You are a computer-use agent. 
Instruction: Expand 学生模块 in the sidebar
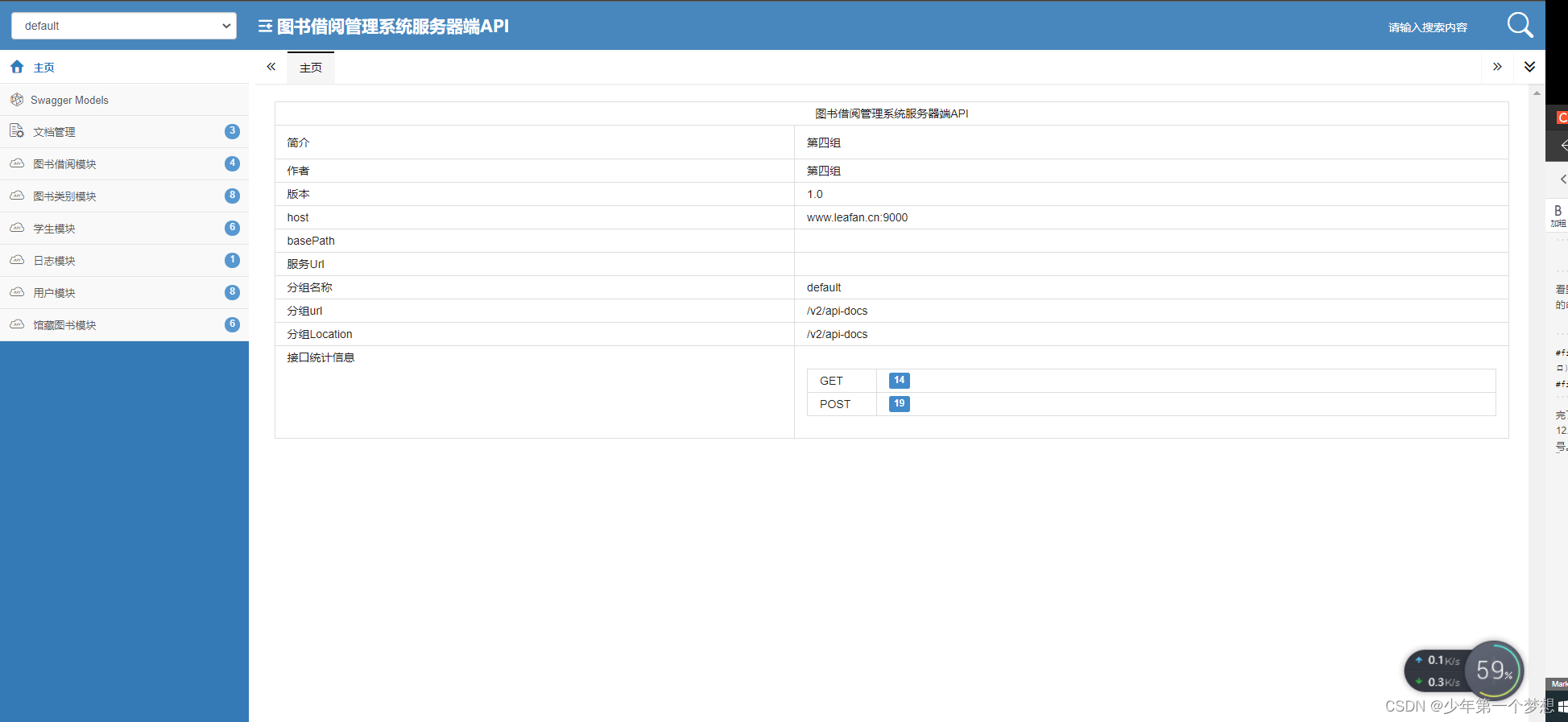pyautogui.click(x=124, y=229)
